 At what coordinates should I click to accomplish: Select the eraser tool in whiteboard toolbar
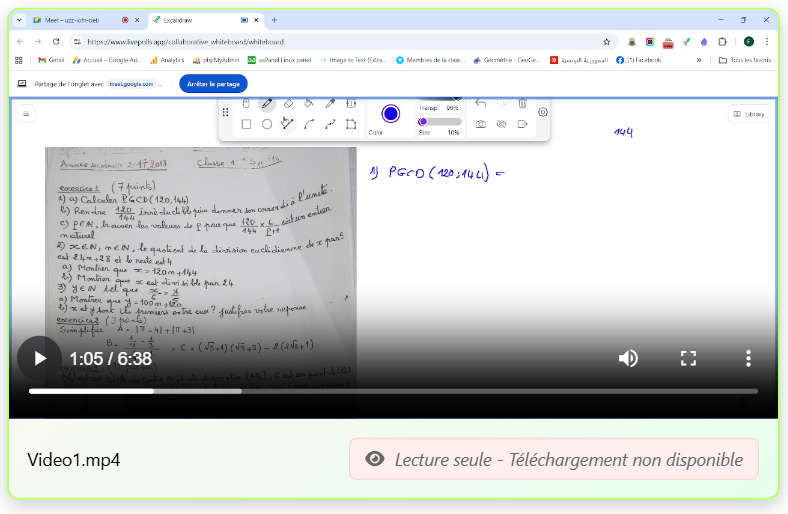click(288, 104)
